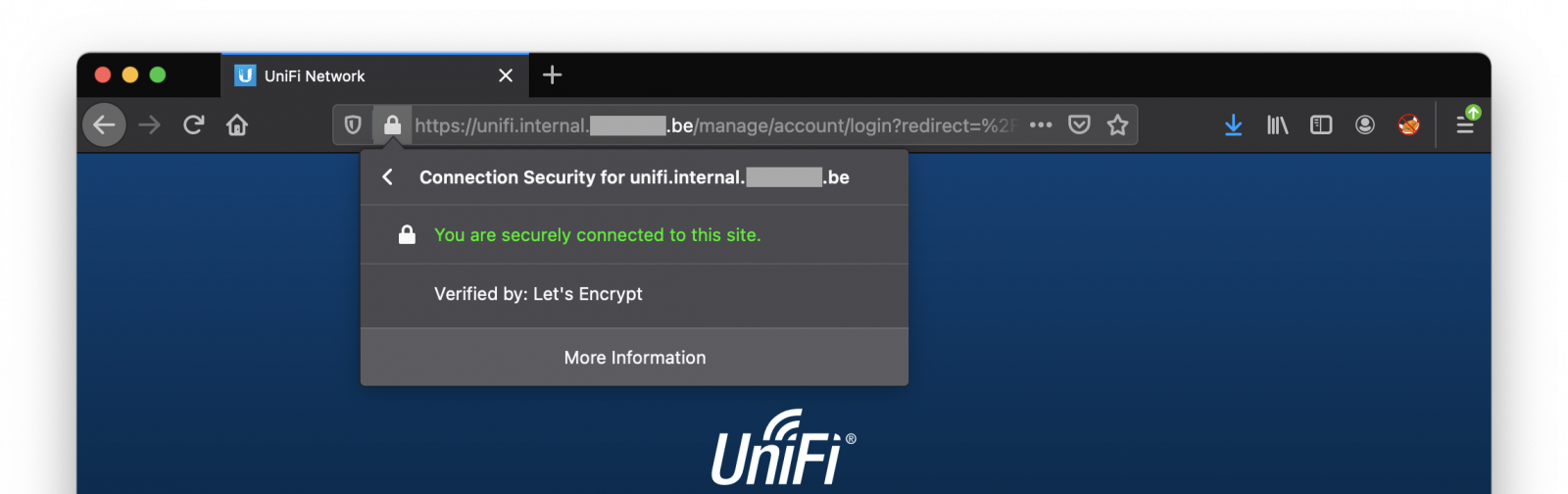Open the page actions three-dot menu

click(x=1041, y=124)
